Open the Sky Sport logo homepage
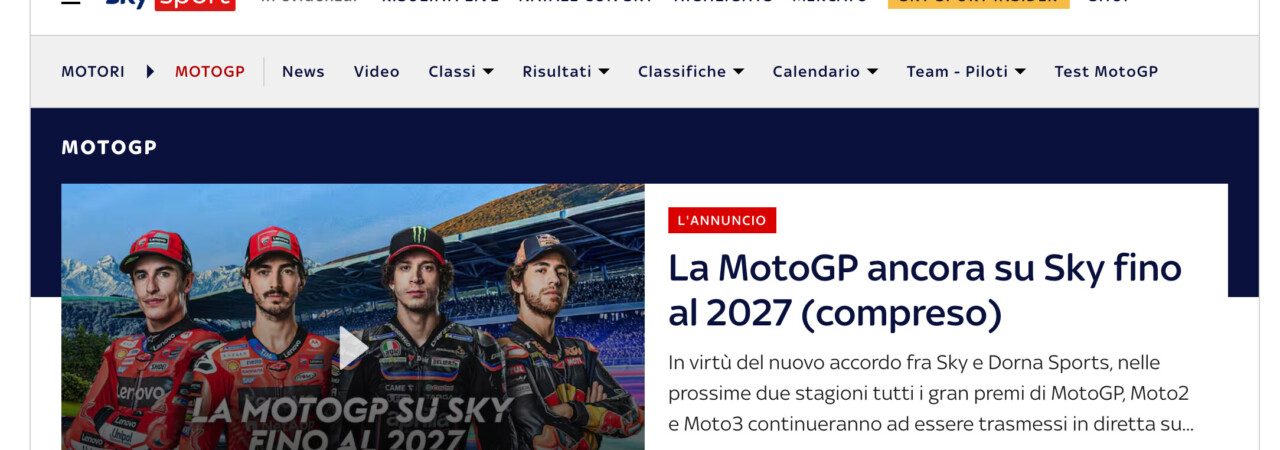Viewport: 1280px width, 450px height. [170, 3]
